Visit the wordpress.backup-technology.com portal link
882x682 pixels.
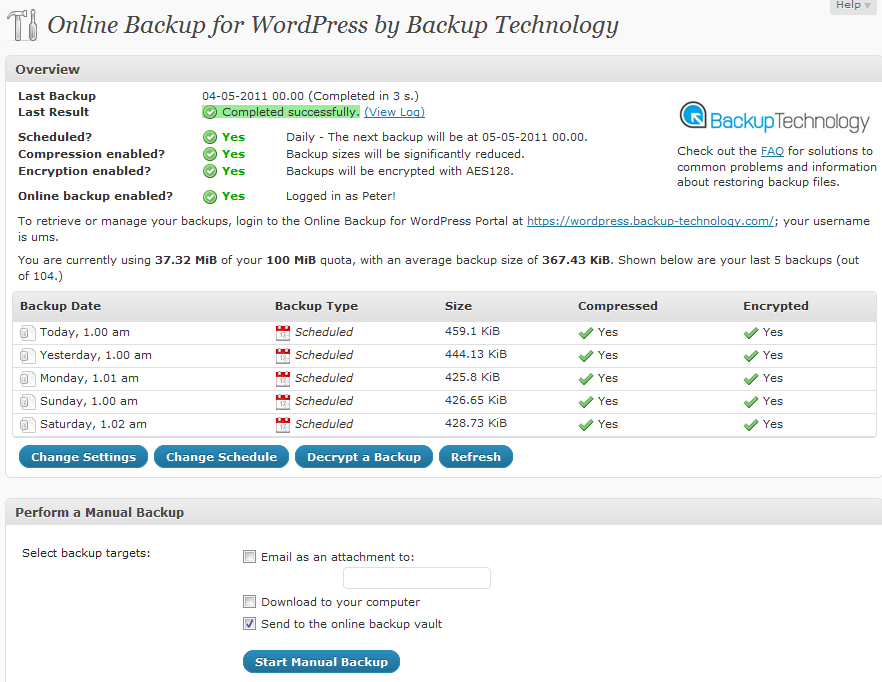(650, 221)
